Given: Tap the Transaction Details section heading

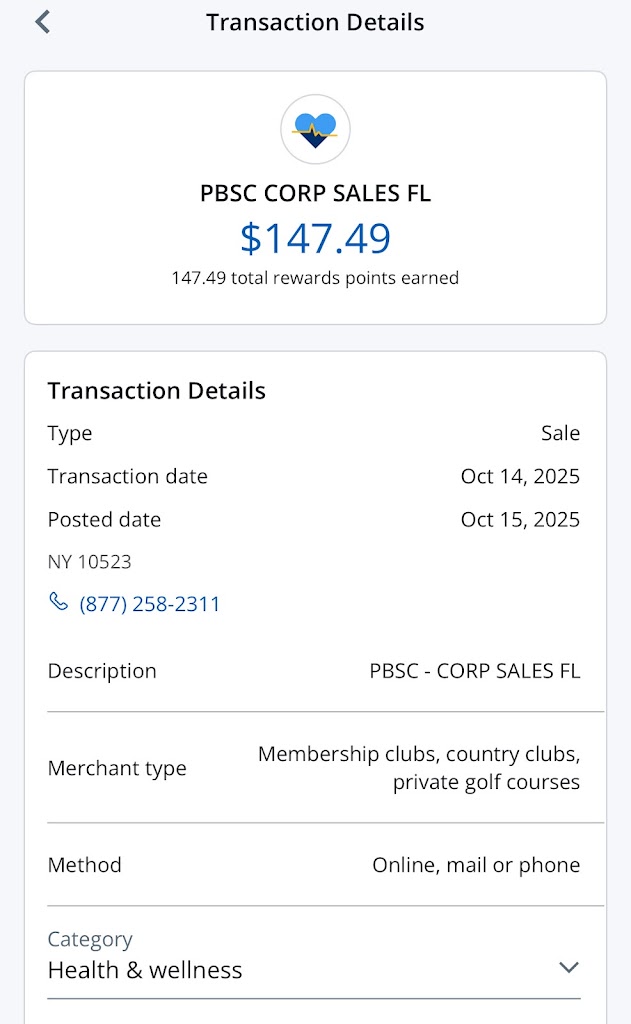Looking at the screenshot, I should point(157,391).
